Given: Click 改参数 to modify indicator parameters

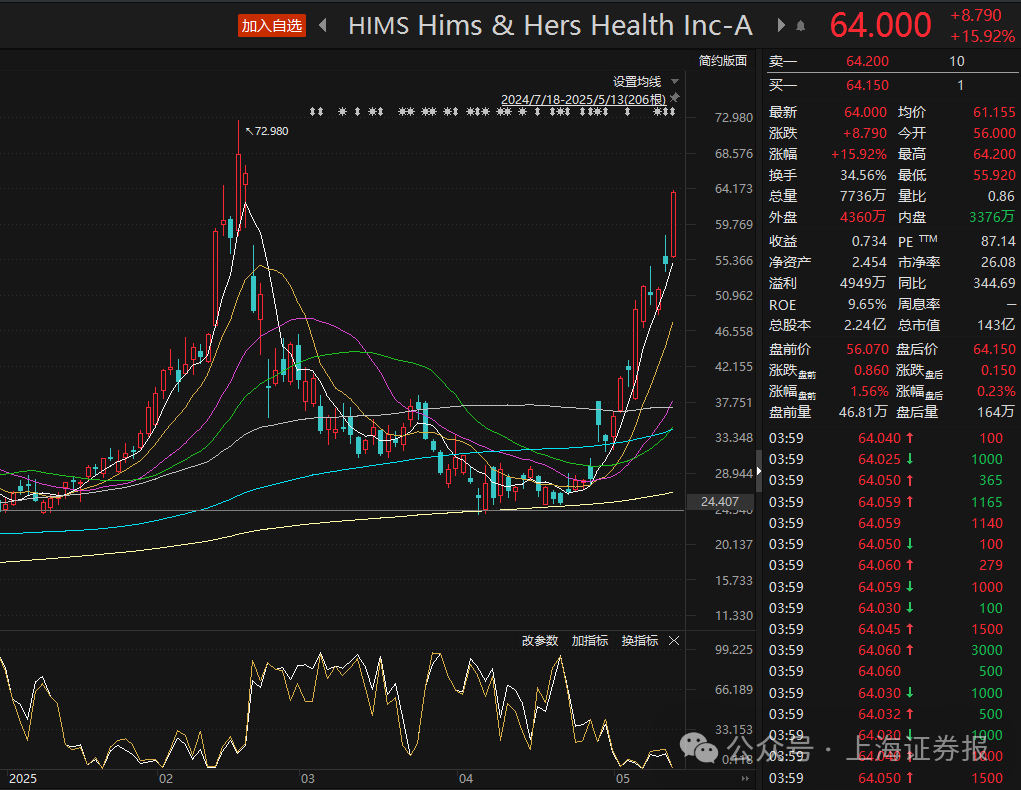Looking at the screenshot, I should coord(539,641).
